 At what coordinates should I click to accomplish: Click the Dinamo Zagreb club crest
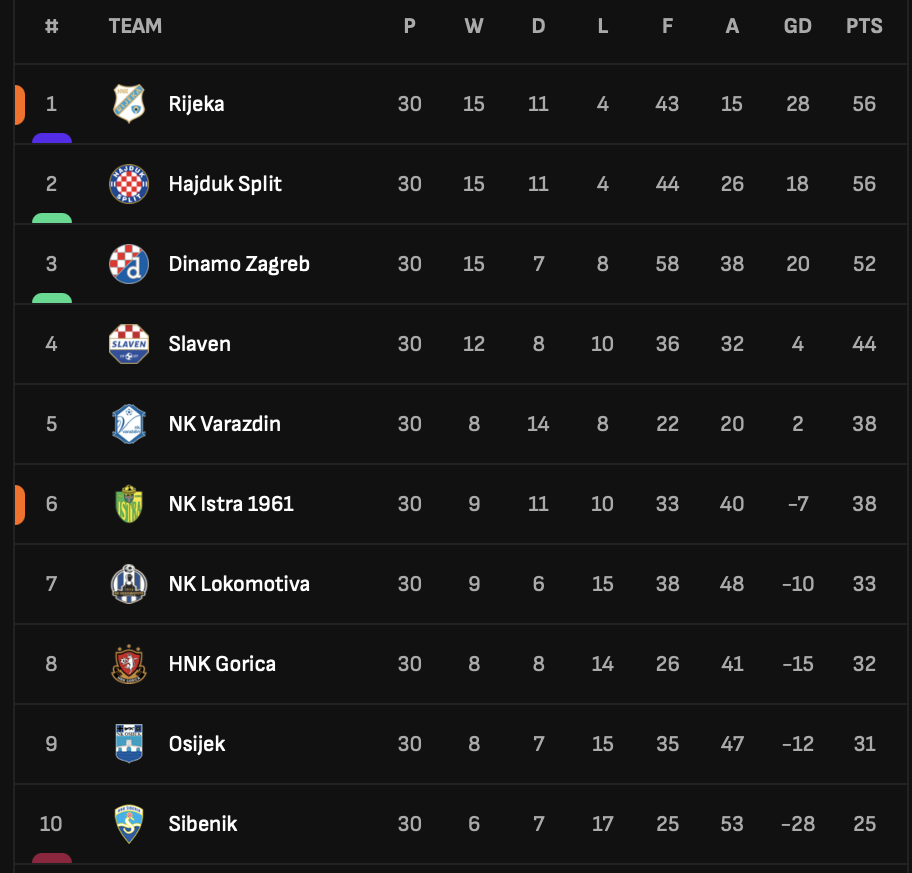coord(129,263)
